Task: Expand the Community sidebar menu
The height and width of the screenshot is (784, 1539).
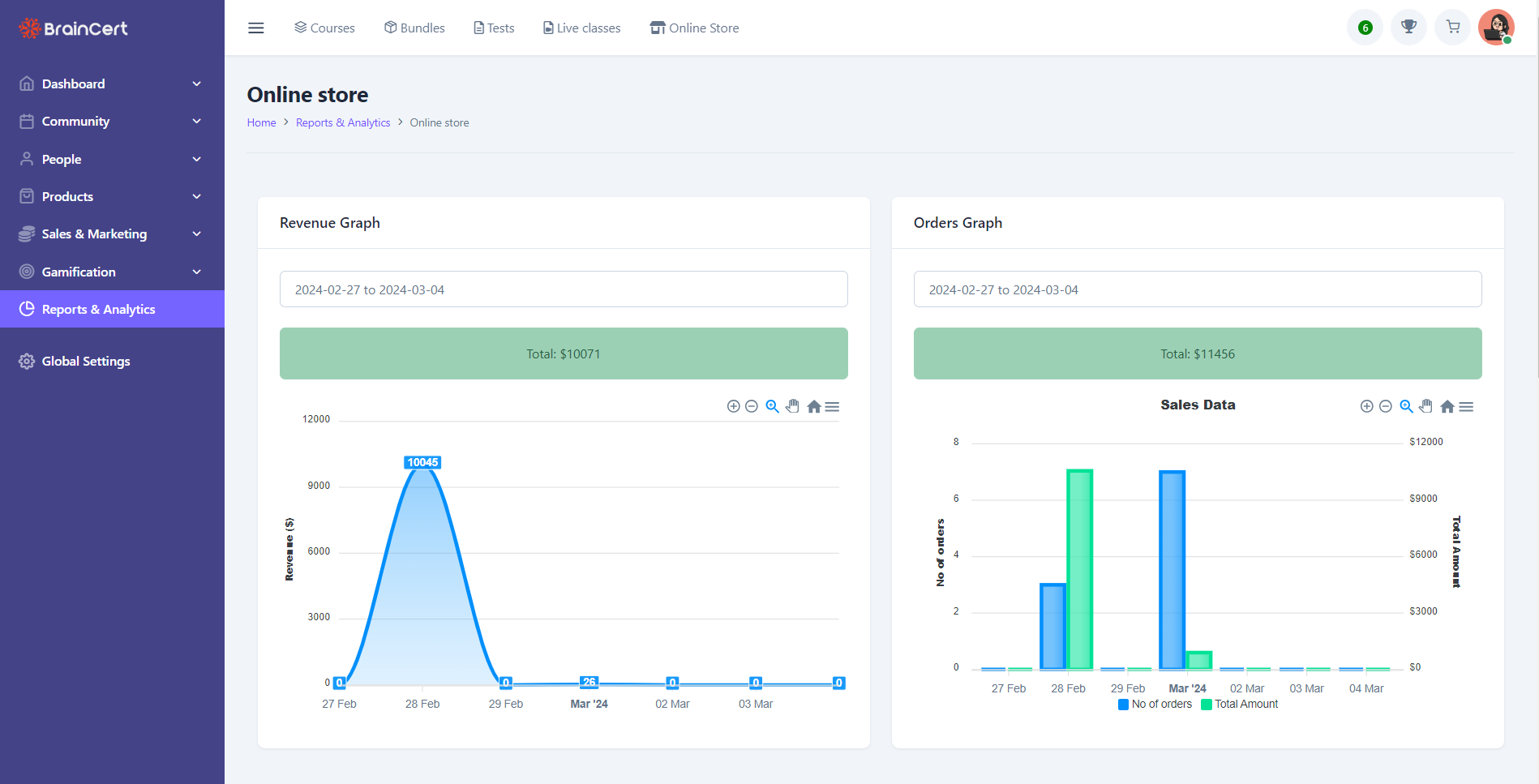Action: coord(112,121)
